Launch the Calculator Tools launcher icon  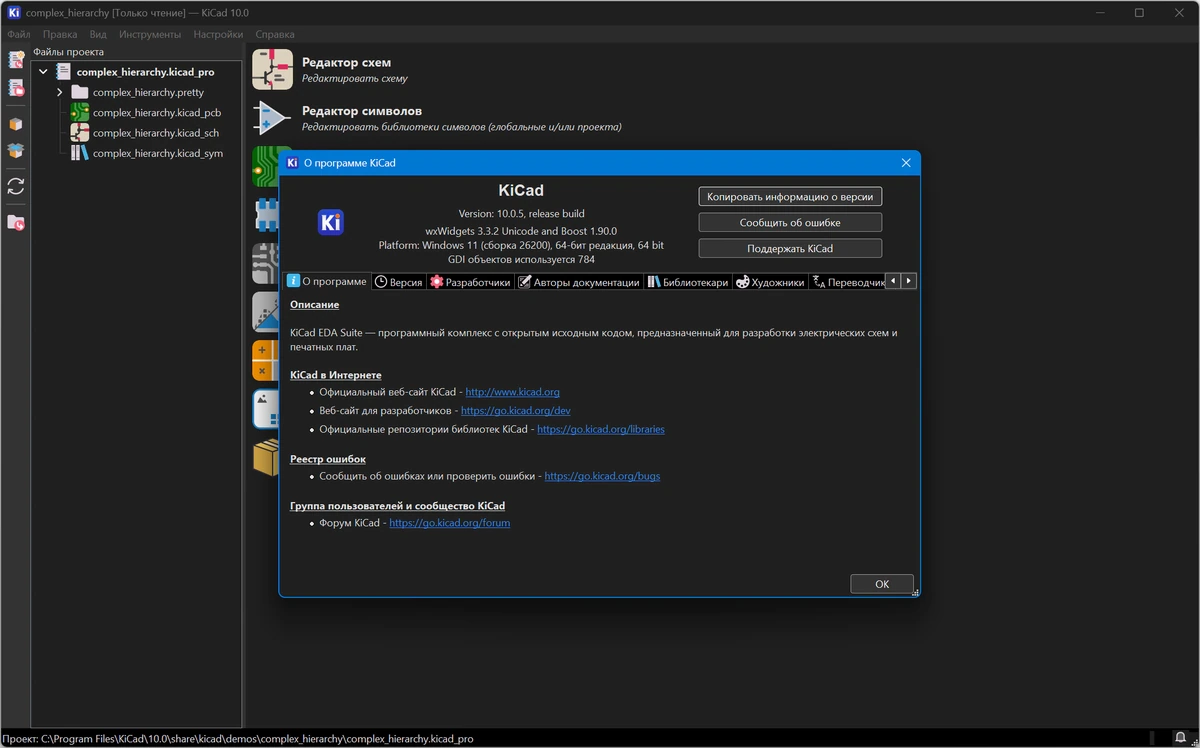point(264,360)
